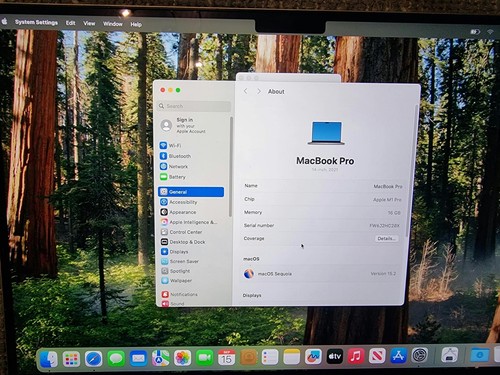
Task: Open Bluetooth settings in sidebar
Action: [176, 156]
